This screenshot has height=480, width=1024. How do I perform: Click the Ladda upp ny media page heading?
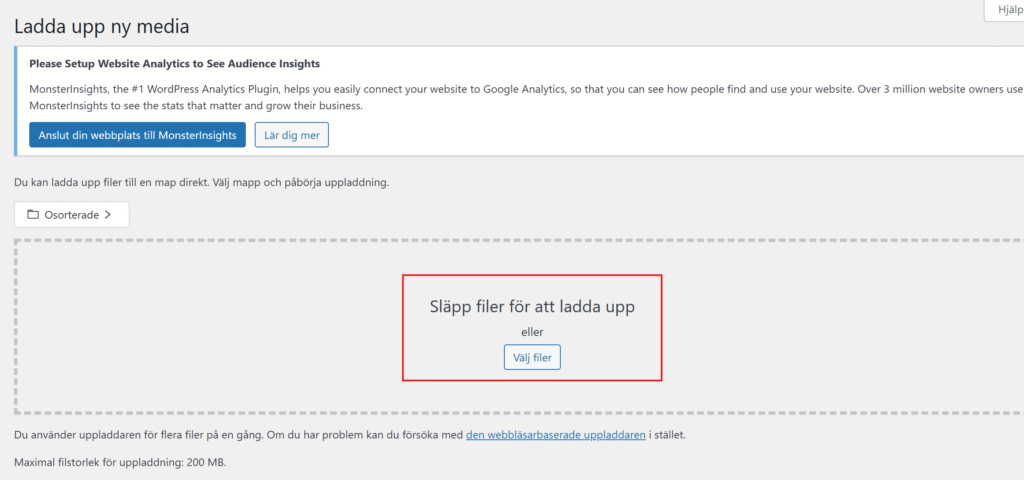pos(102,27)
